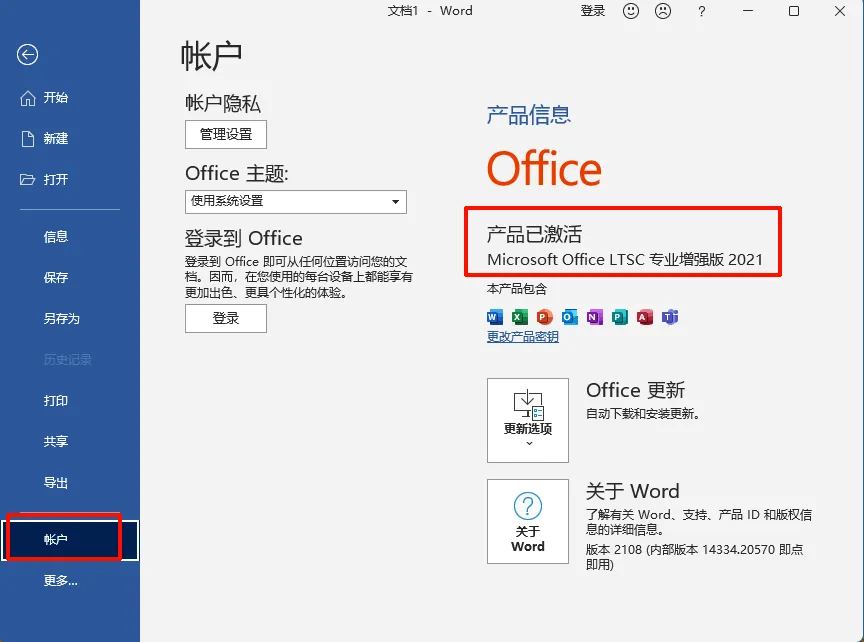Click the Outlook app icon under 本产品包含
Screen dimensions: 864x642
(x=569, y=317)
